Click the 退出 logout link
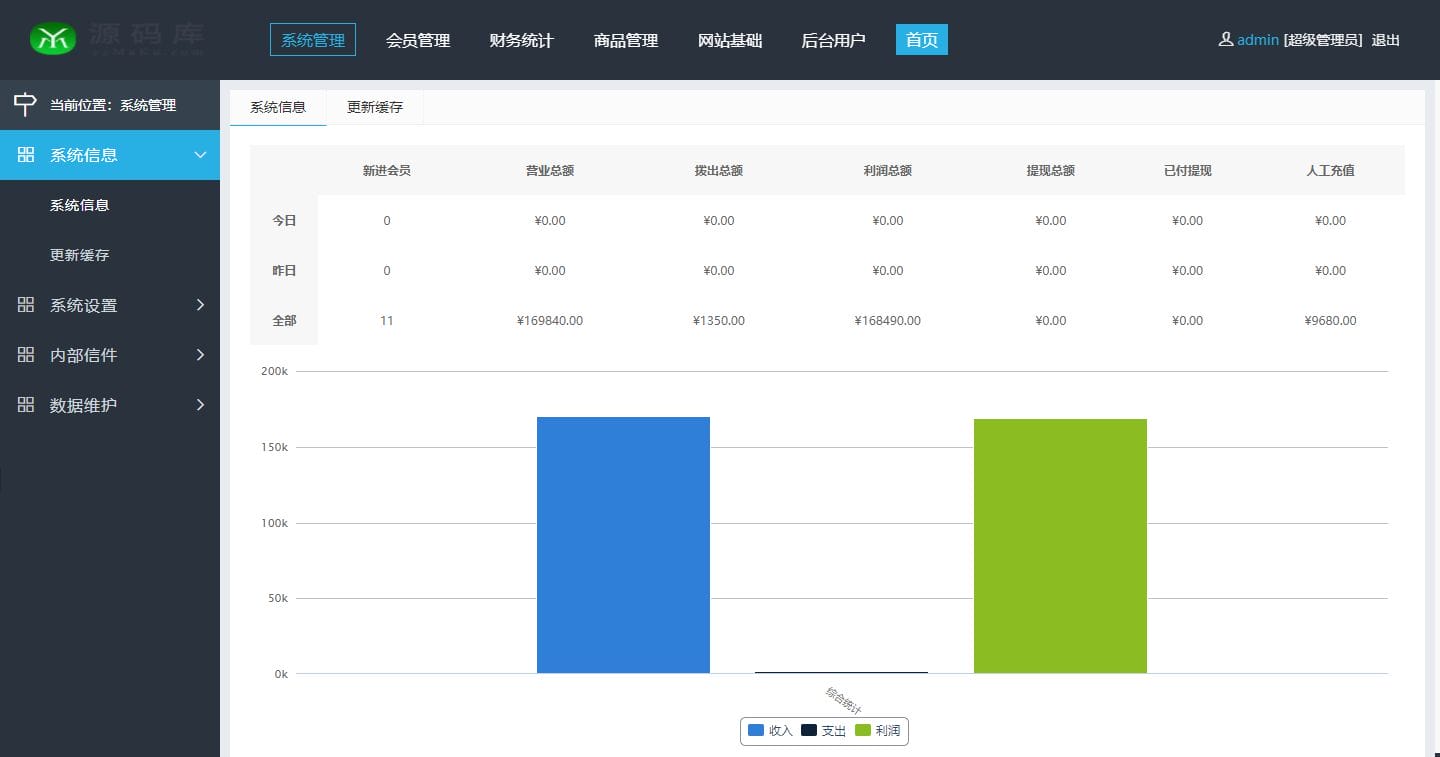The image size is (1440, 757). [1385, 40]
